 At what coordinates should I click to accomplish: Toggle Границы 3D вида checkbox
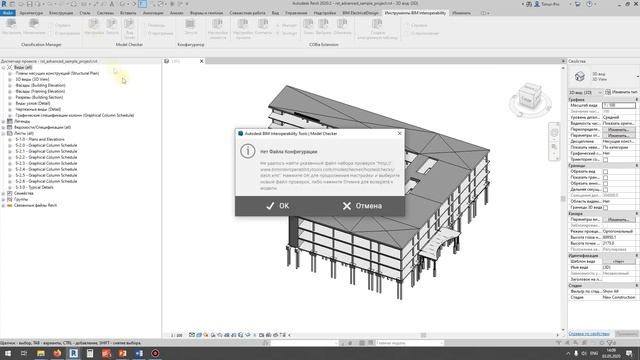point(605,208)
